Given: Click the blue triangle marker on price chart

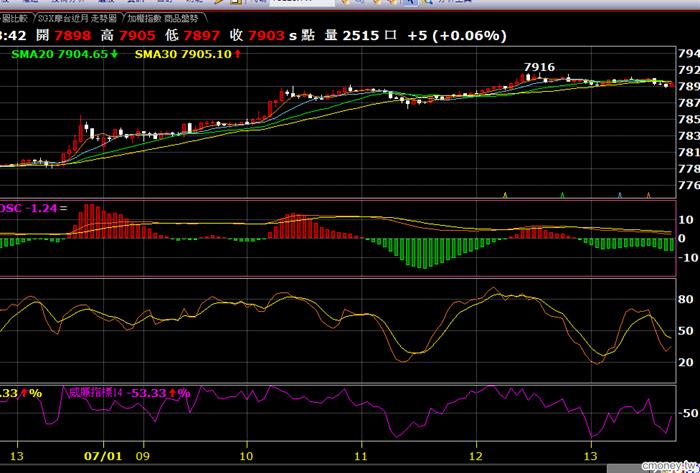Looking at the screenshot, I should 620,195.
